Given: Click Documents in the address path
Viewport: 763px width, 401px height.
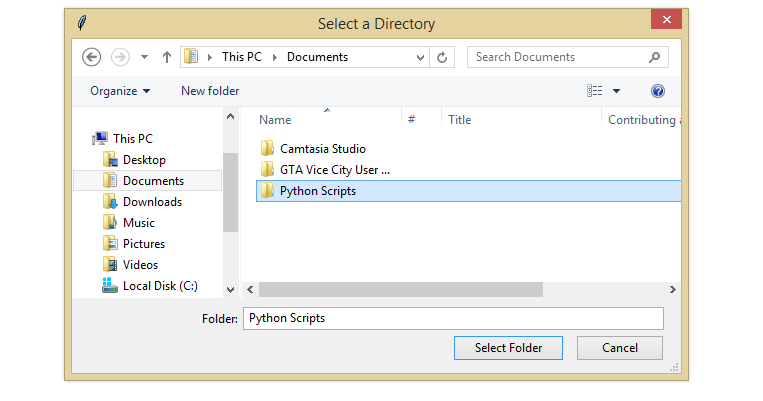Looking at the screenshot, I should tap(317, 57).
